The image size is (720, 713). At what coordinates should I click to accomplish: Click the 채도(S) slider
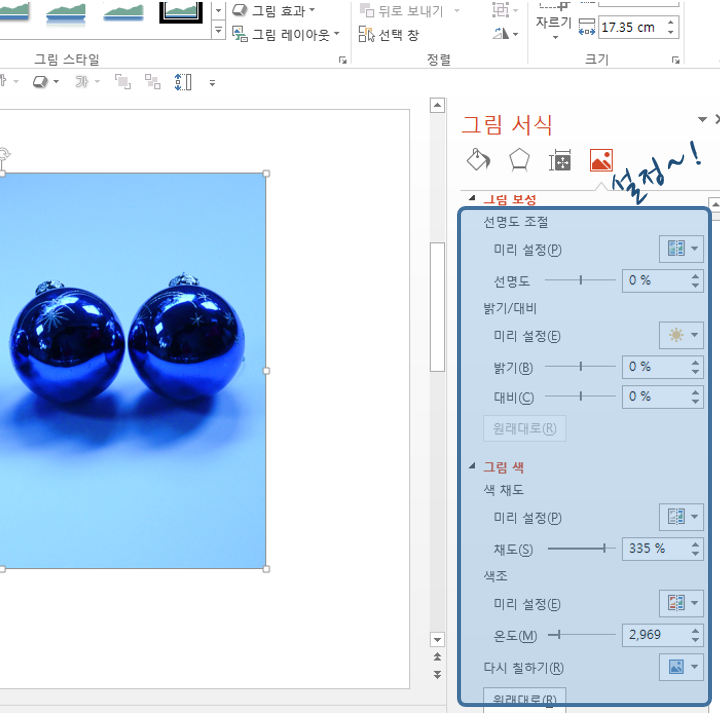click(581, 548)
